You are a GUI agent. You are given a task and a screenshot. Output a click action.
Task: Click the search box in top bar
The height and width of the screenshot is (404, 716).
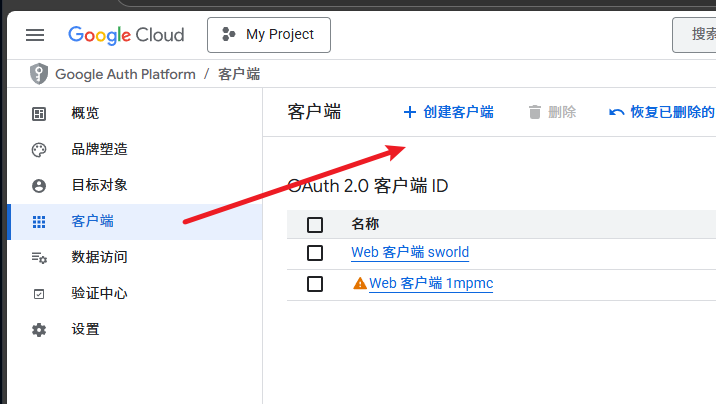pyautogui.click(x=695, y=35)
